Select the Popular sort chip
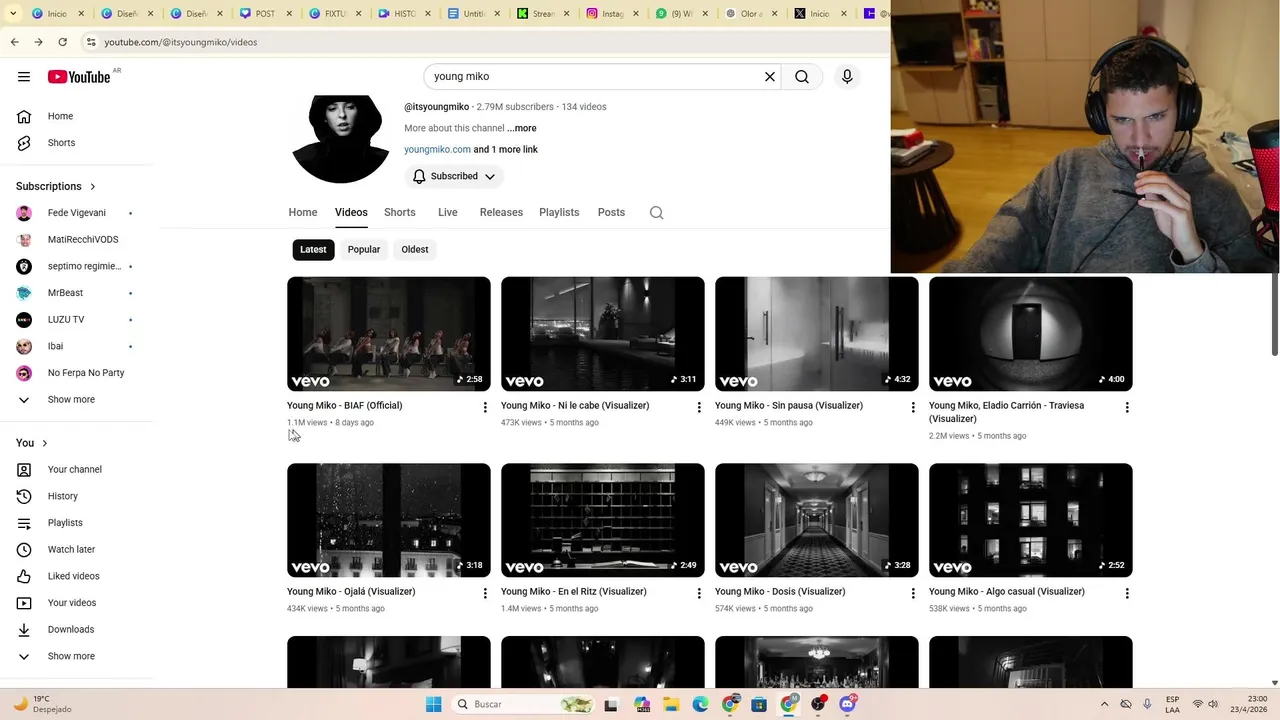 364,249
